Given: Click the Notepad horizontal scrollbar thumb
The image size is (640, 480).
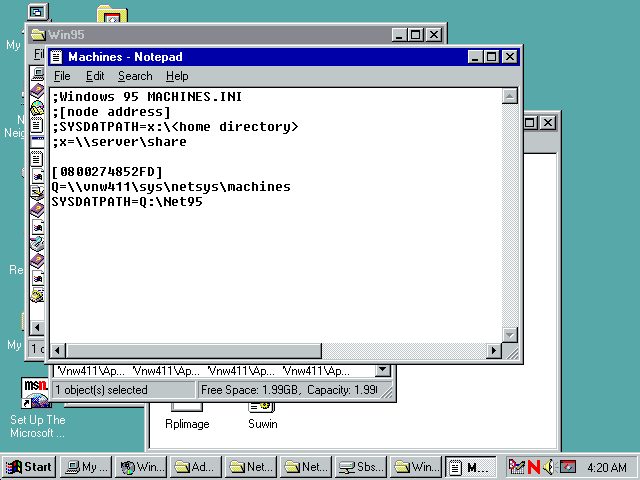Looking at the screenshot, I should (x=194, y=350).
